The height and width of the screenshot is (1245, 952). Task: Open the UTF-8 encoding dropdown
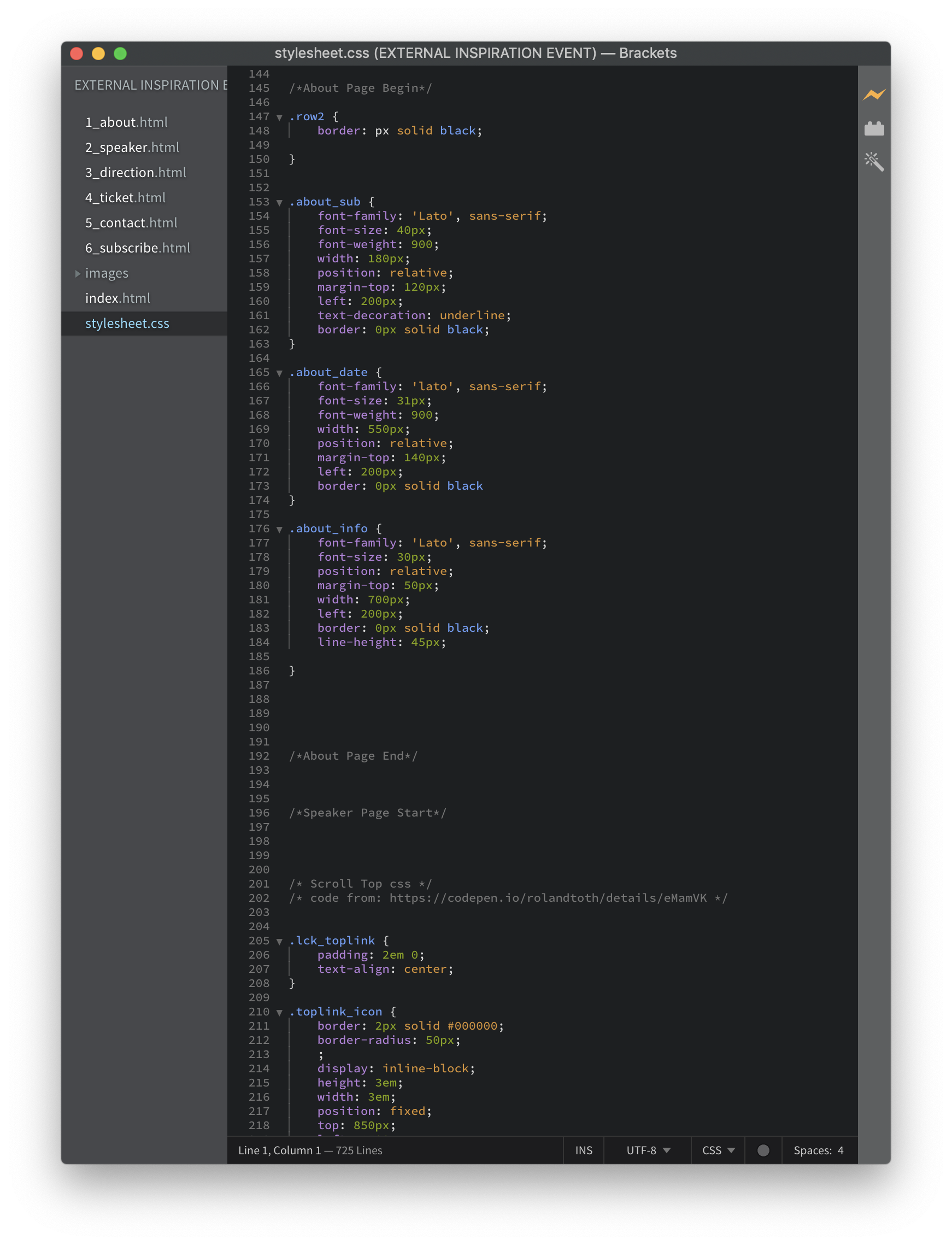click(x=648, y=1150)
